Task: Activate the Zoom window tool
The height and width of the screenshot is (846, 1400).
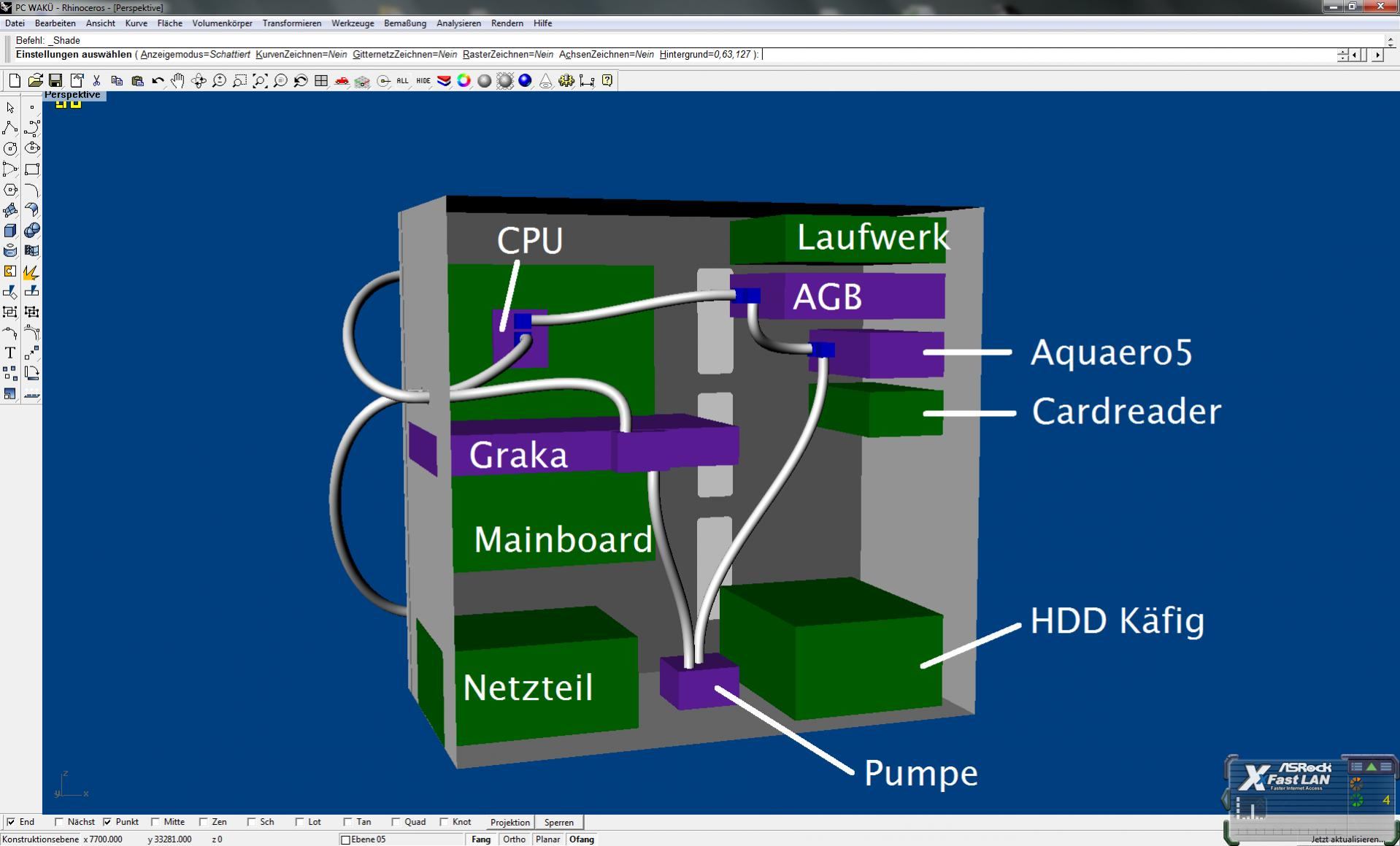Action: (239, 81)
